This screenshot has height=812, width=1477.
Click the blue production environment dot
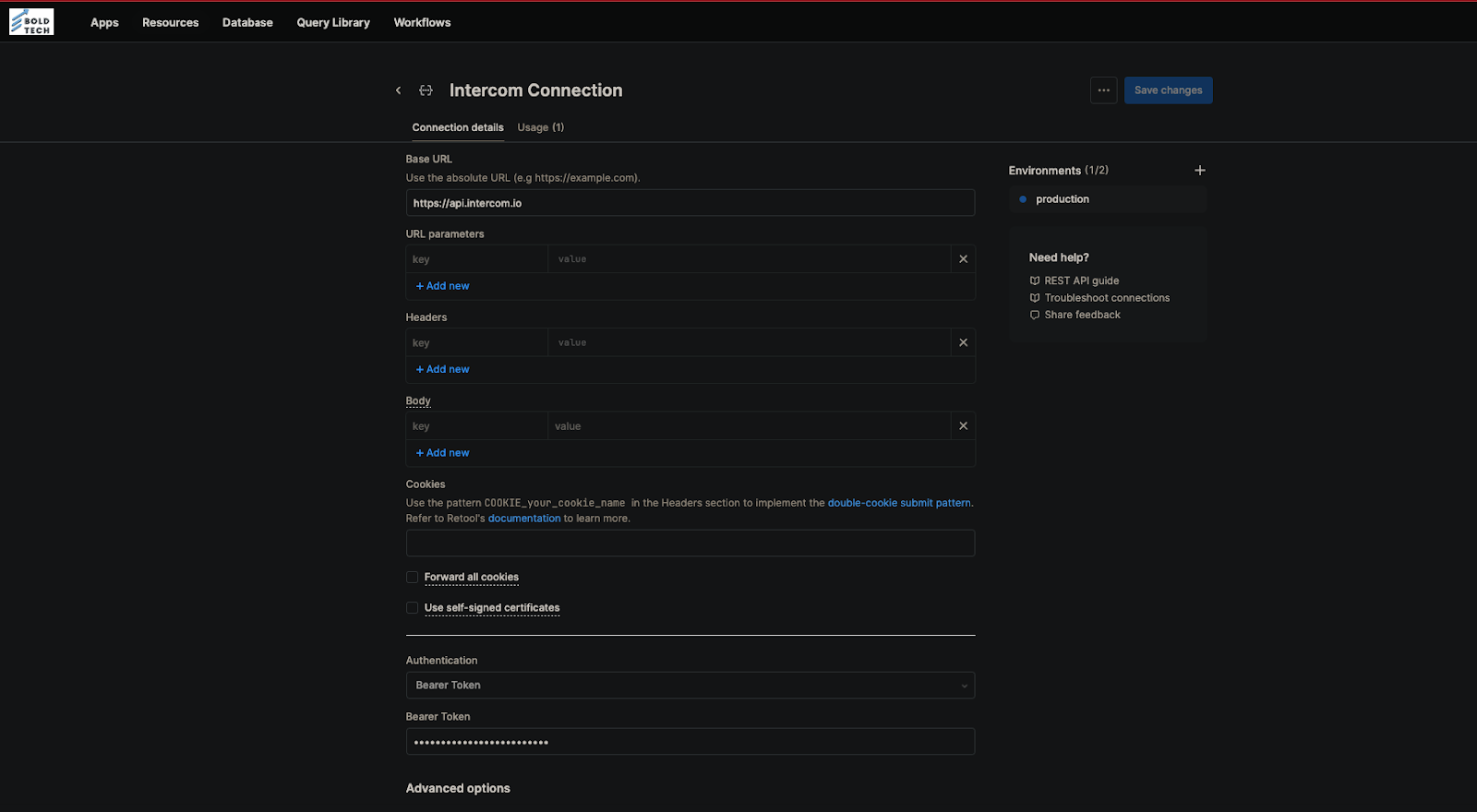pyautogui.click(x=1023, y=199)
